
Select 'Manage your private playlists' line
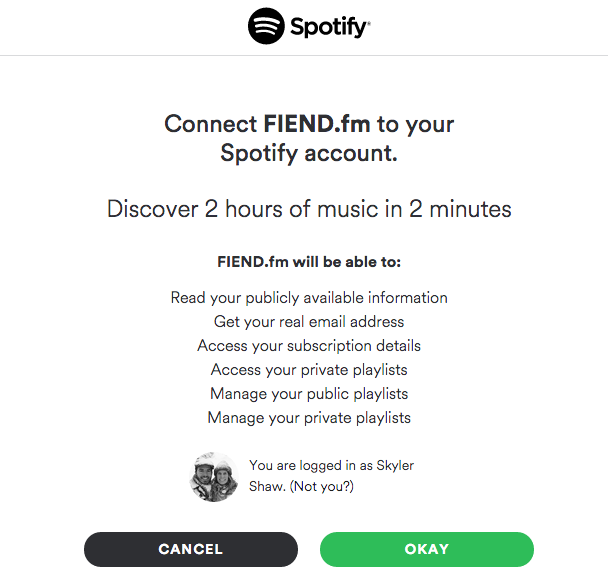[309, 418]
